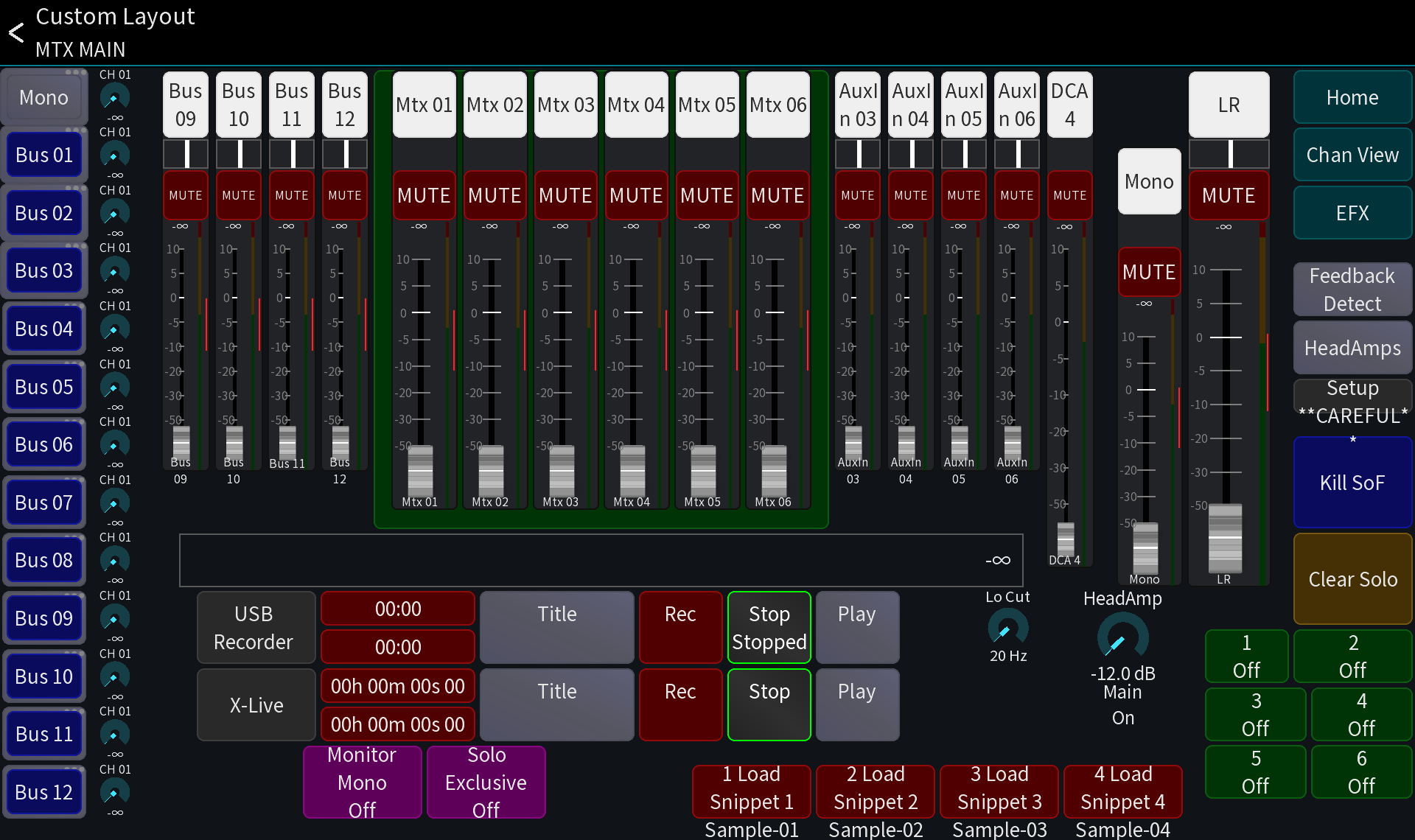Toggle Monitor Mono Off
This screenshot has height=840, width=1415.
[x=362, y=782]
